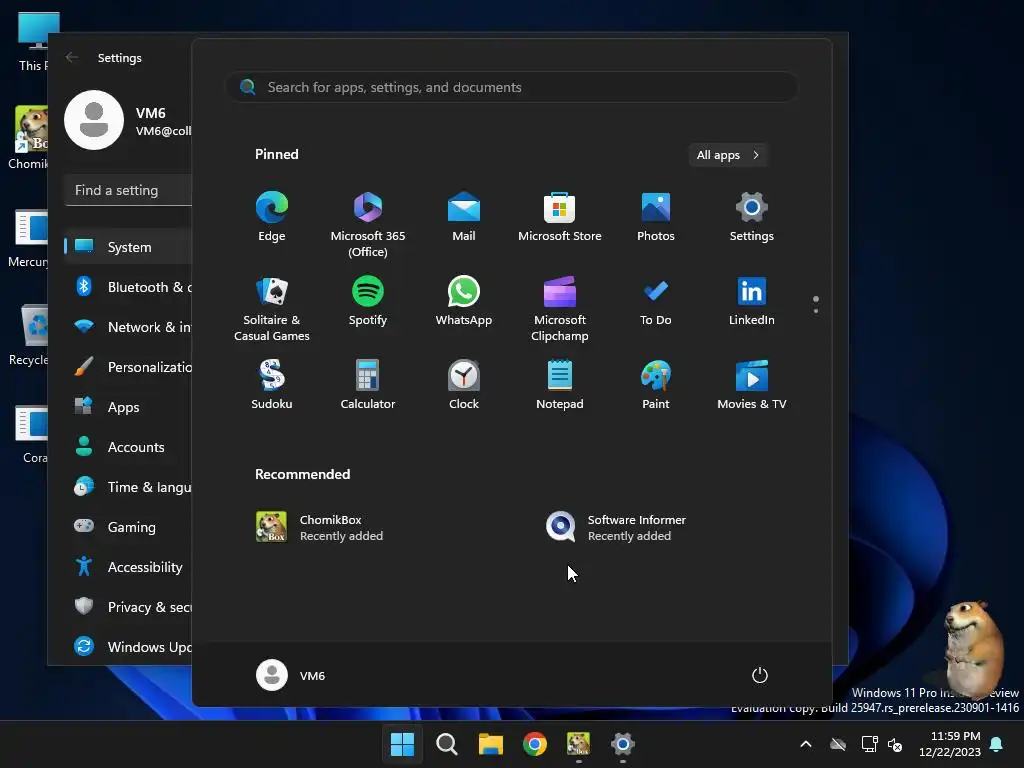Open the Mail app

[464, 217]
